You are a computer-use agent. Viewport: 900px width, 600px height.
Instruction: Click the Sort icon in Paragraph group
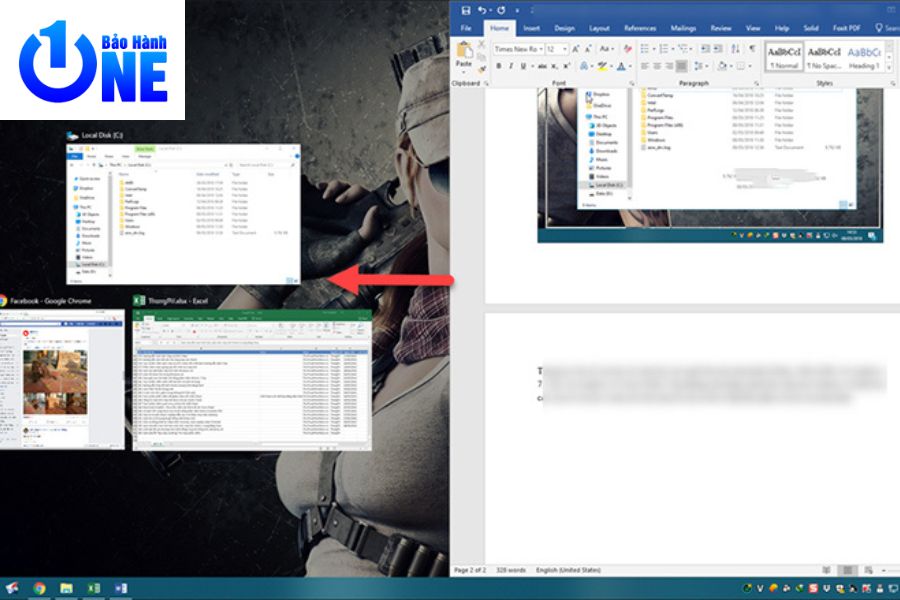point(735,48)
